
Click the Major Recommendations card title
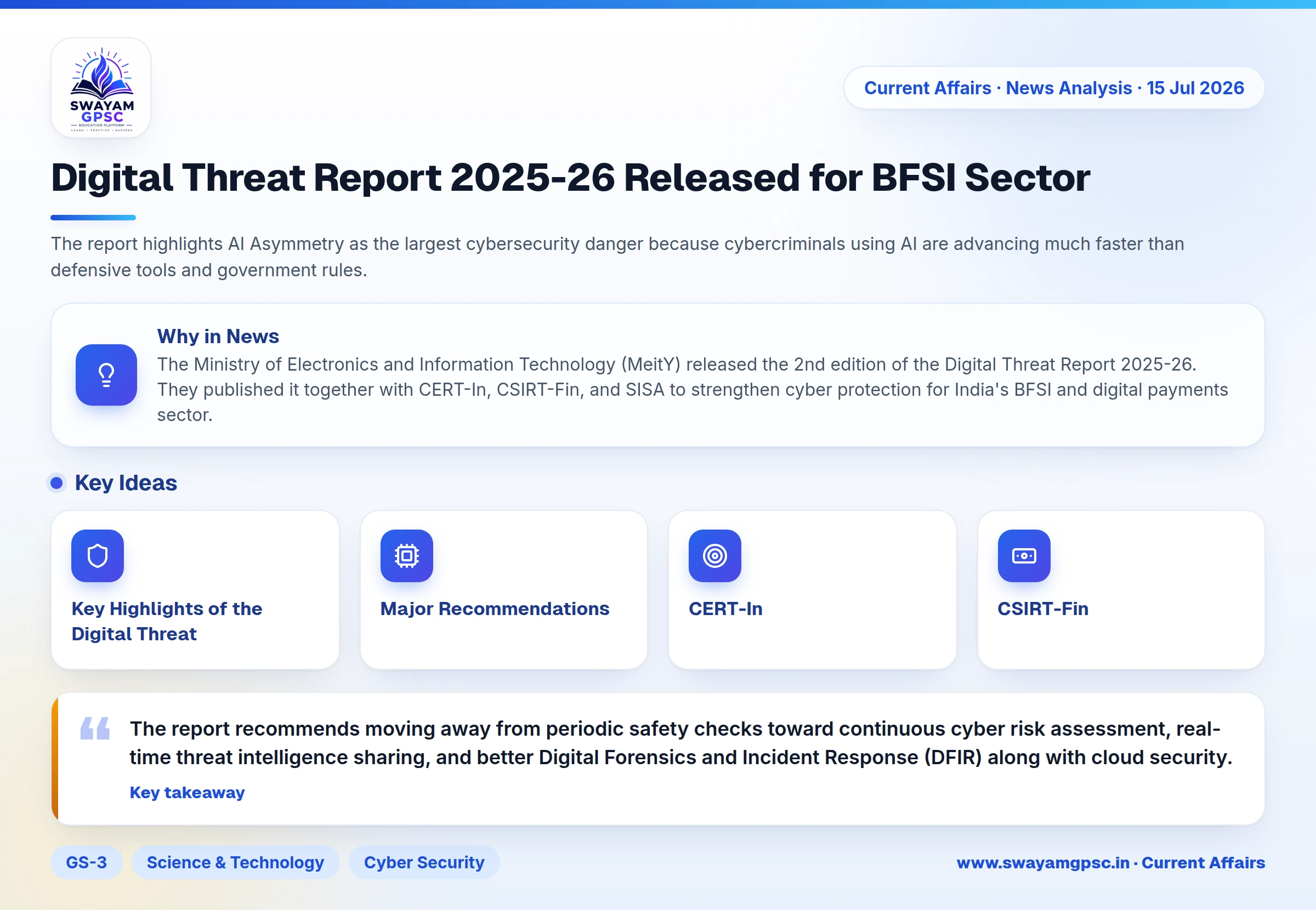point(495,609)
